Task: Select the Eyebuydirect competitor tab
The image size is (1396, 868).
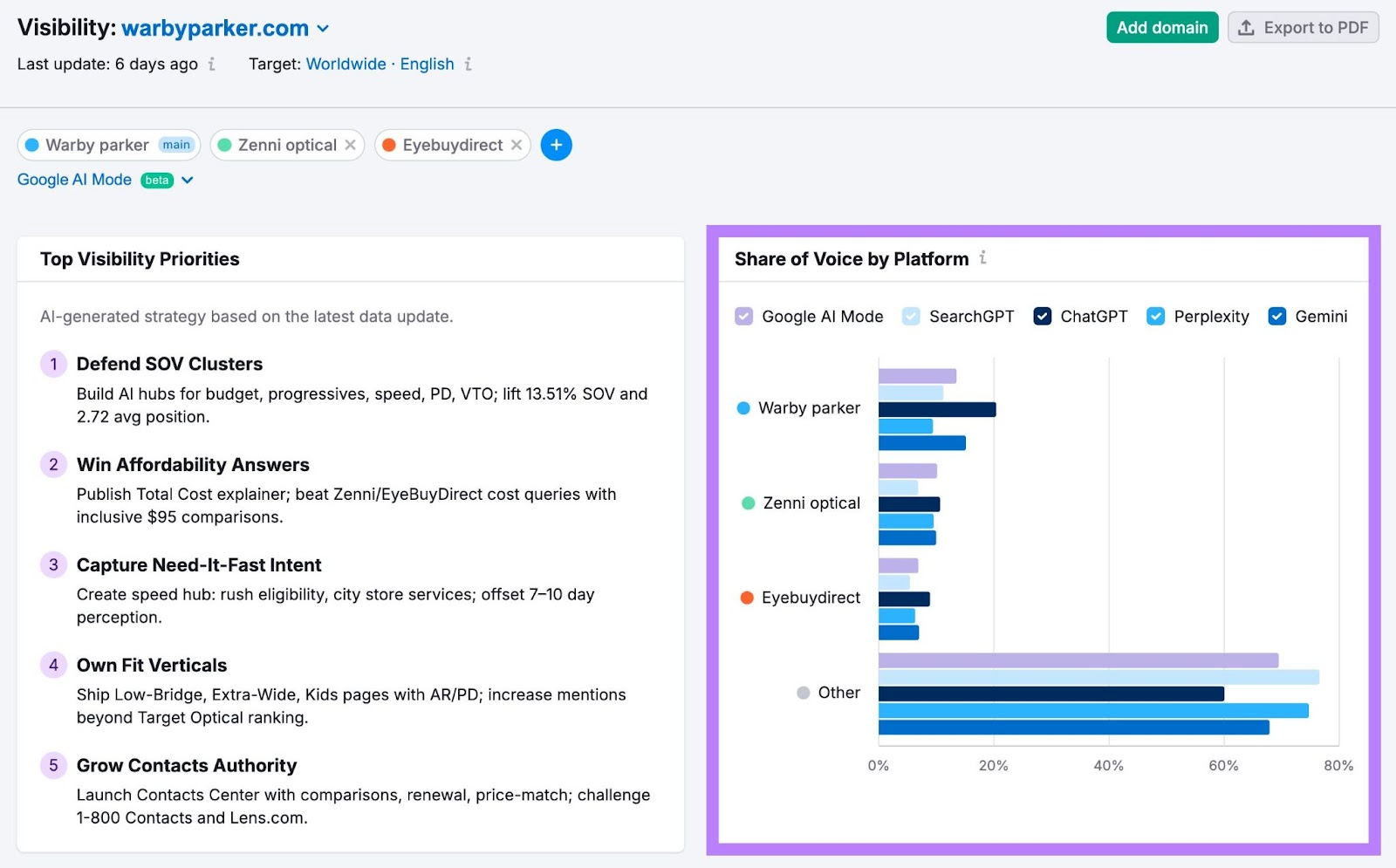Action: 451,145
